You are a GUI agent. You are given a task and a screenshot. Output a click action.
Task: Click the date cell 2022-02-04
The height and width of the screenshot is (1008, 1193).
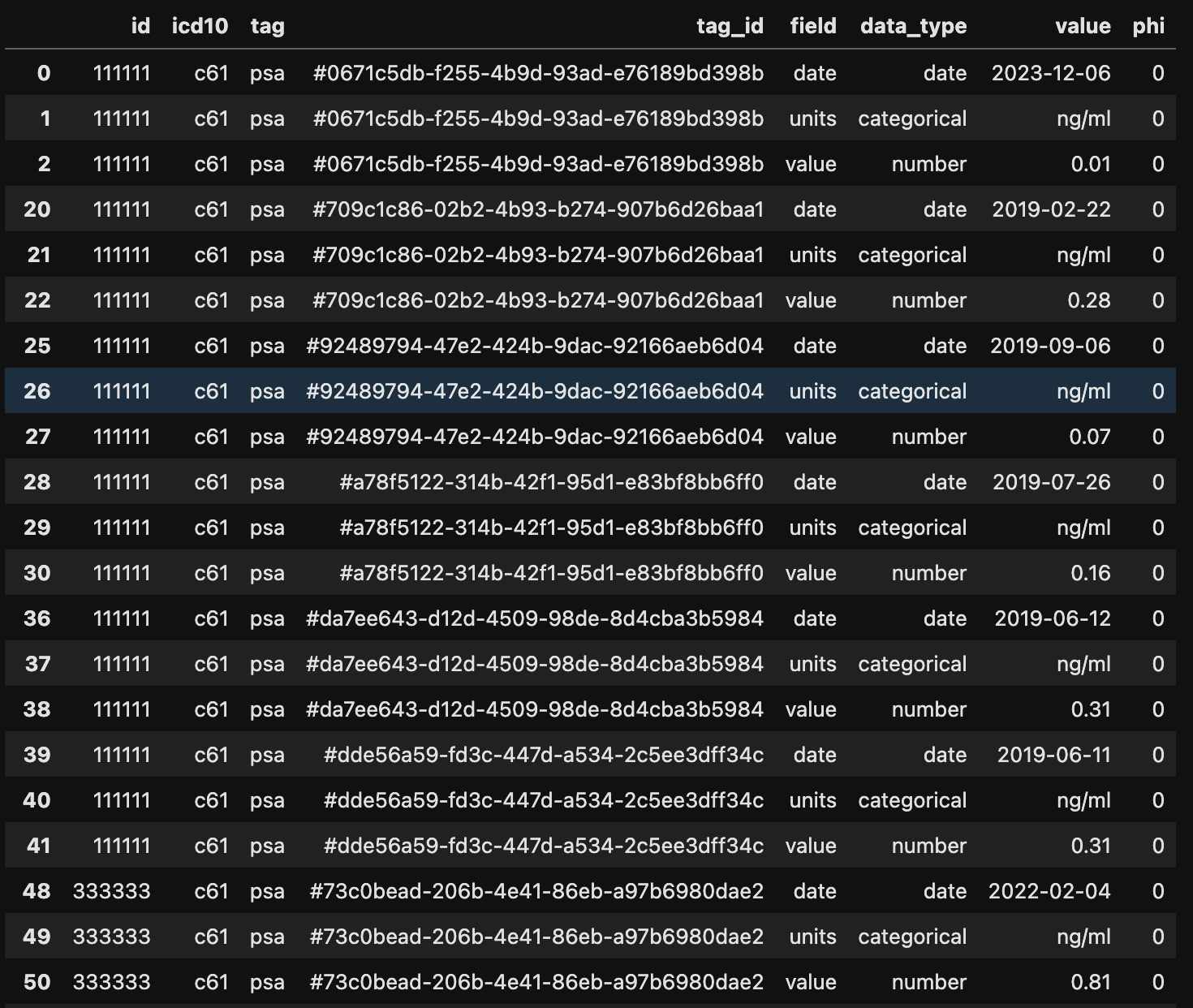1049,891
